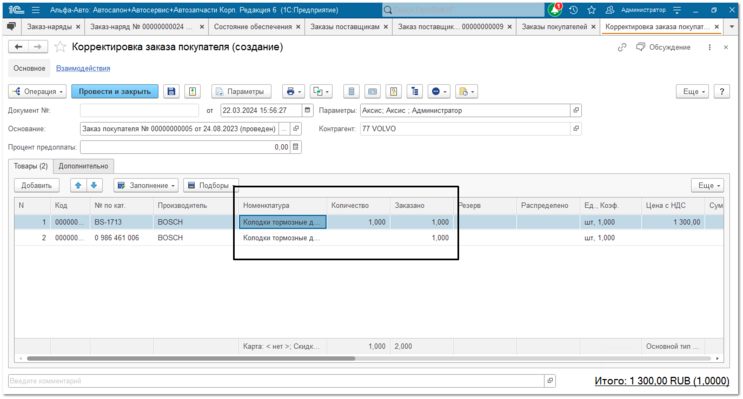Viewport: 743px width, 399px height.
Task: Switch to Заказы покупателей tab
Action: pos(554,27)
